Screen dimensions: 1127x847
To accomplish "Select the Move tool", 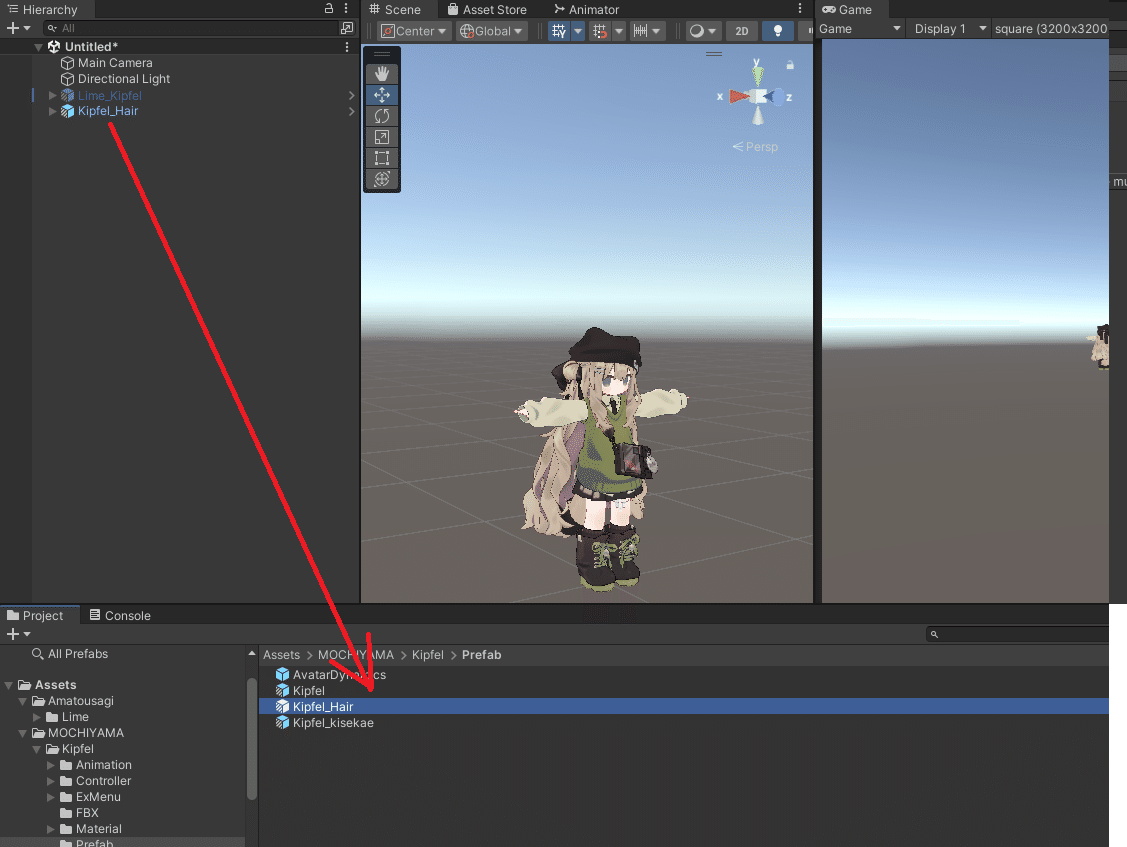I will (382, 95).
